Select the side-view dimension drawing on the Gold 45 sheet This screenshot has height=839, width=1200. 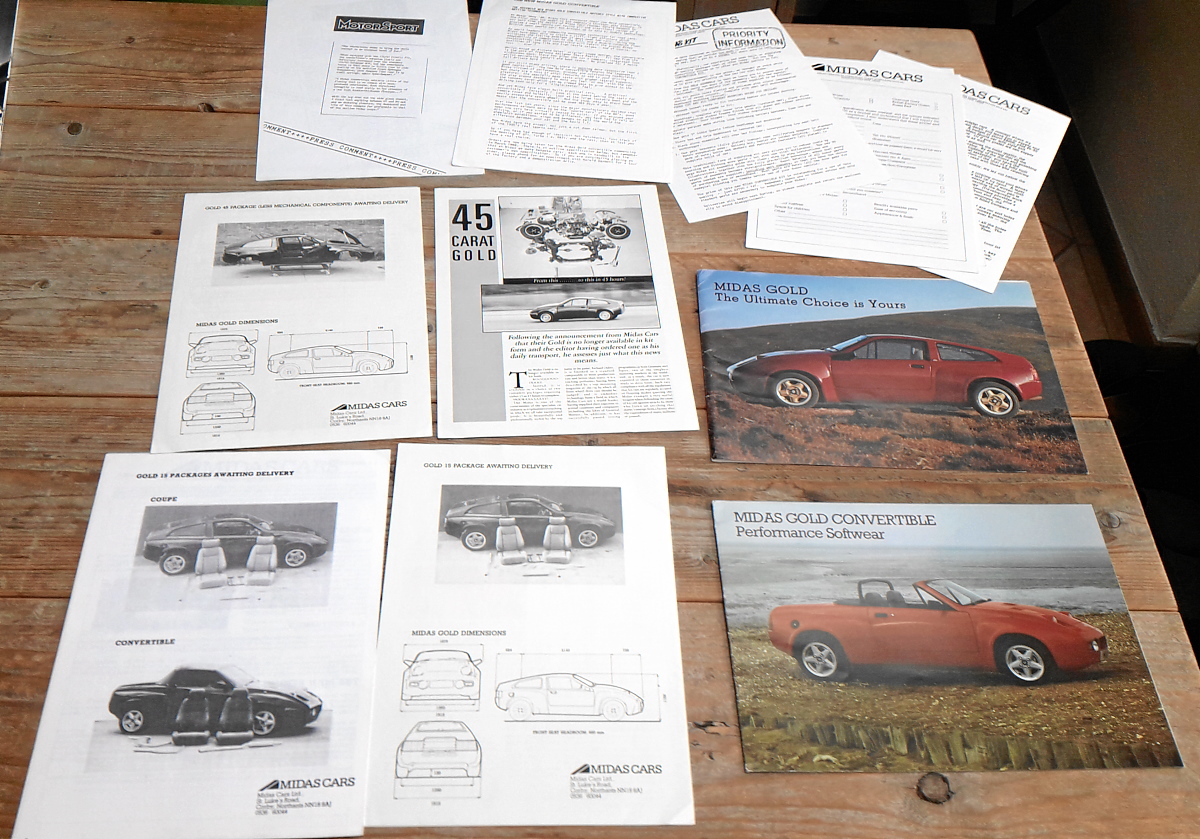pyautogui.click(x=335, y=357)
